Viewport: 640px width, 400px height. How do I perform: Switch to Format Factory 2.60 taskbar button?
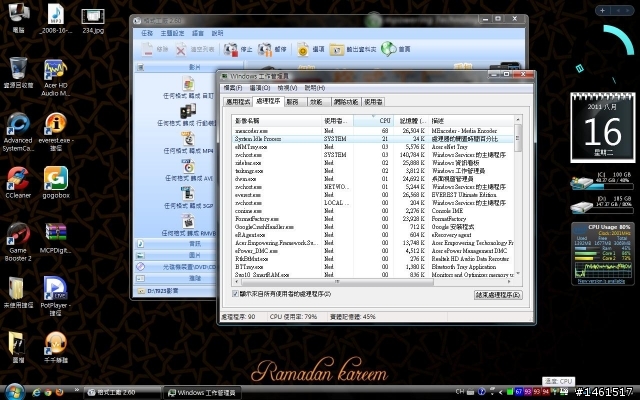tap(122, 392)
